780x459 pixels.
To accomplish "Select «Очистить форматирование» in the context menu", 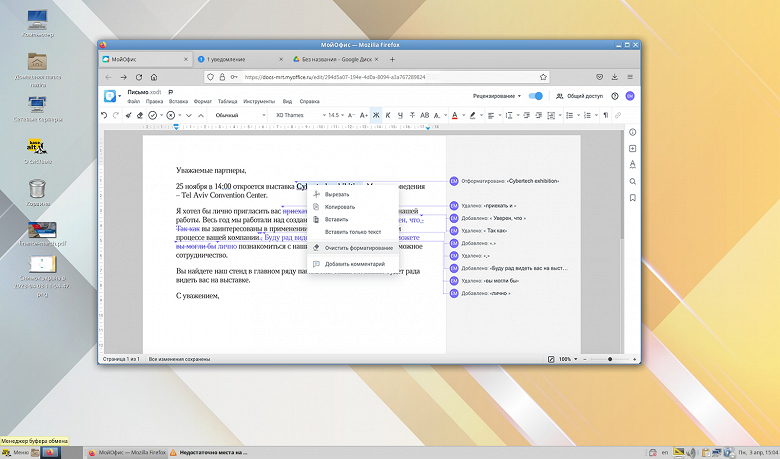I will [x=358, y=247].
